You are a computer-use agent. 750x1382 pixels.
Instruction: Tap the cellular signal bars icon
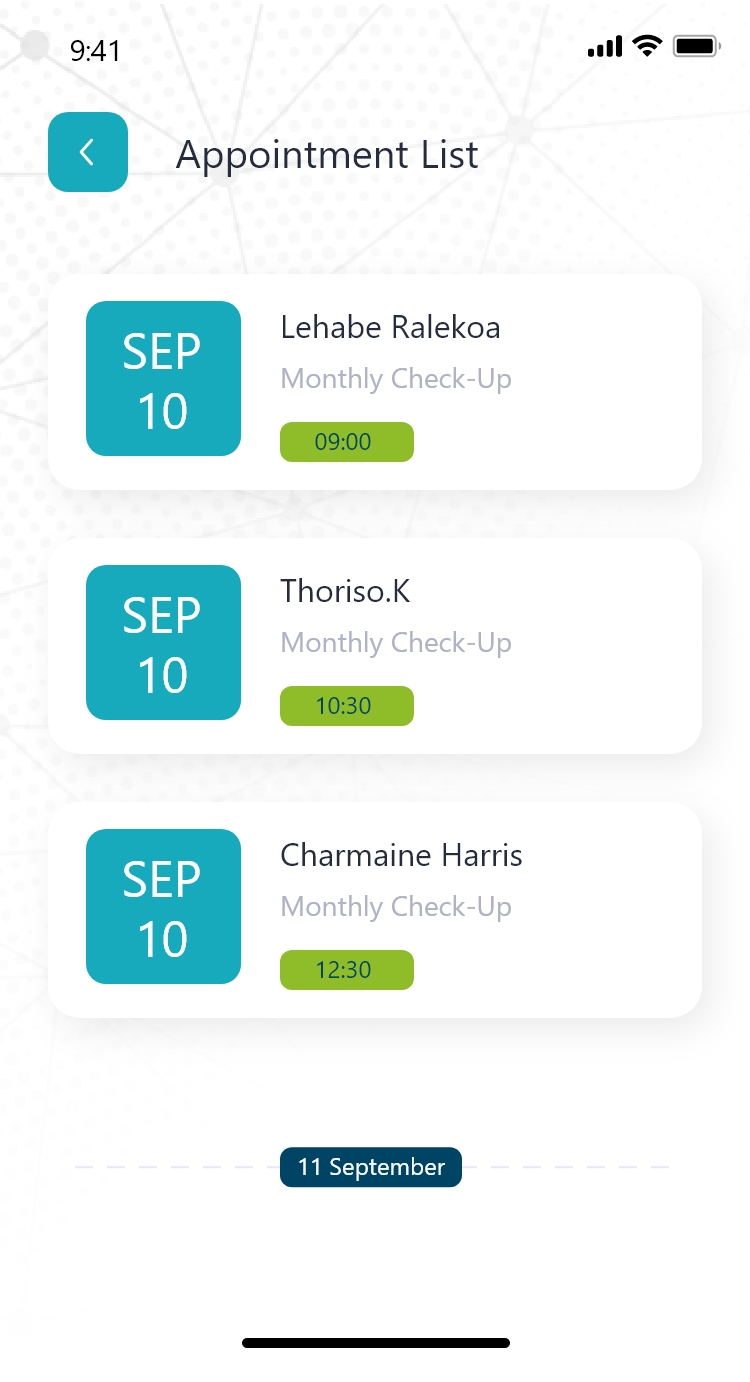pyautogui.click(x=605, y=47)
